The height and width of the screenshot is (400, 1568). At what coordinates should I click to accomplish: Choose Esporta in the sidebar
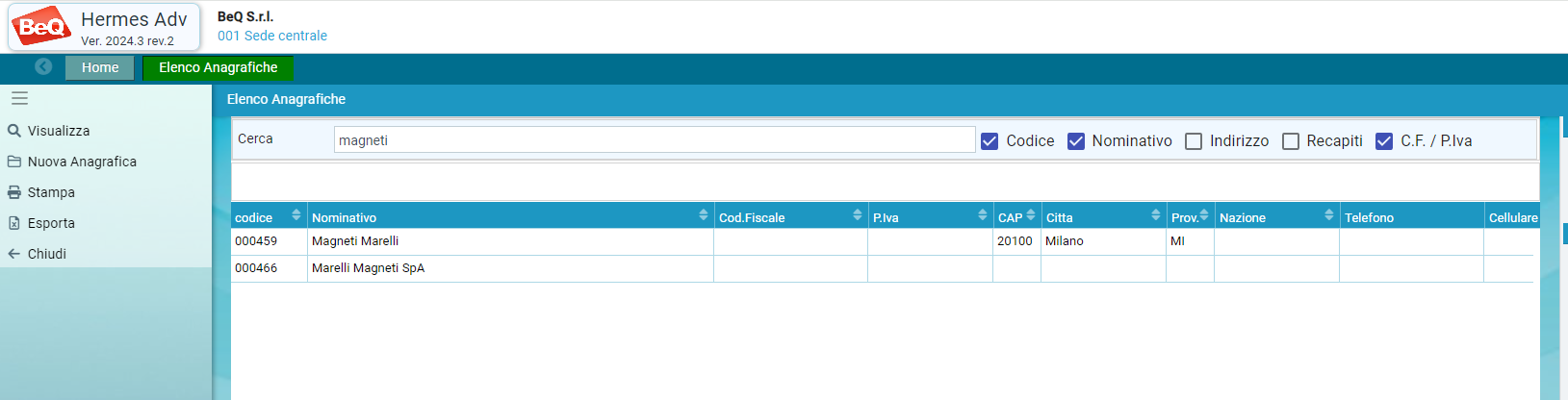(51, 223)
